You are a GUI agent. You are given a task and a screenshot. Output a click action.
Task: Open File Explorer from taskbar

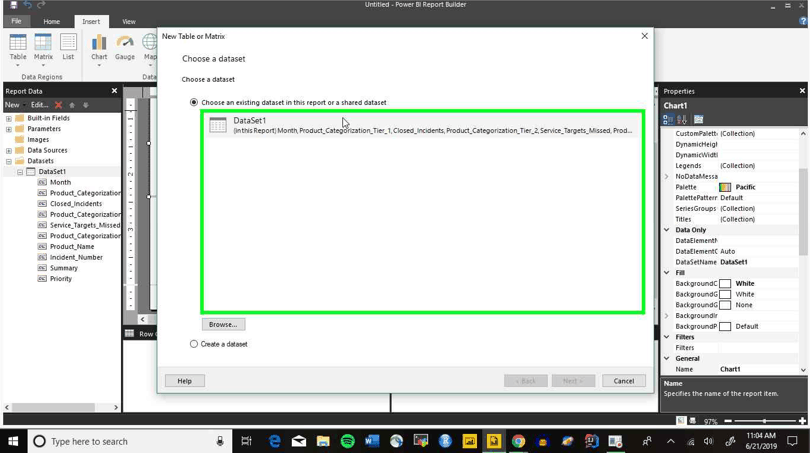pos(323,441)
